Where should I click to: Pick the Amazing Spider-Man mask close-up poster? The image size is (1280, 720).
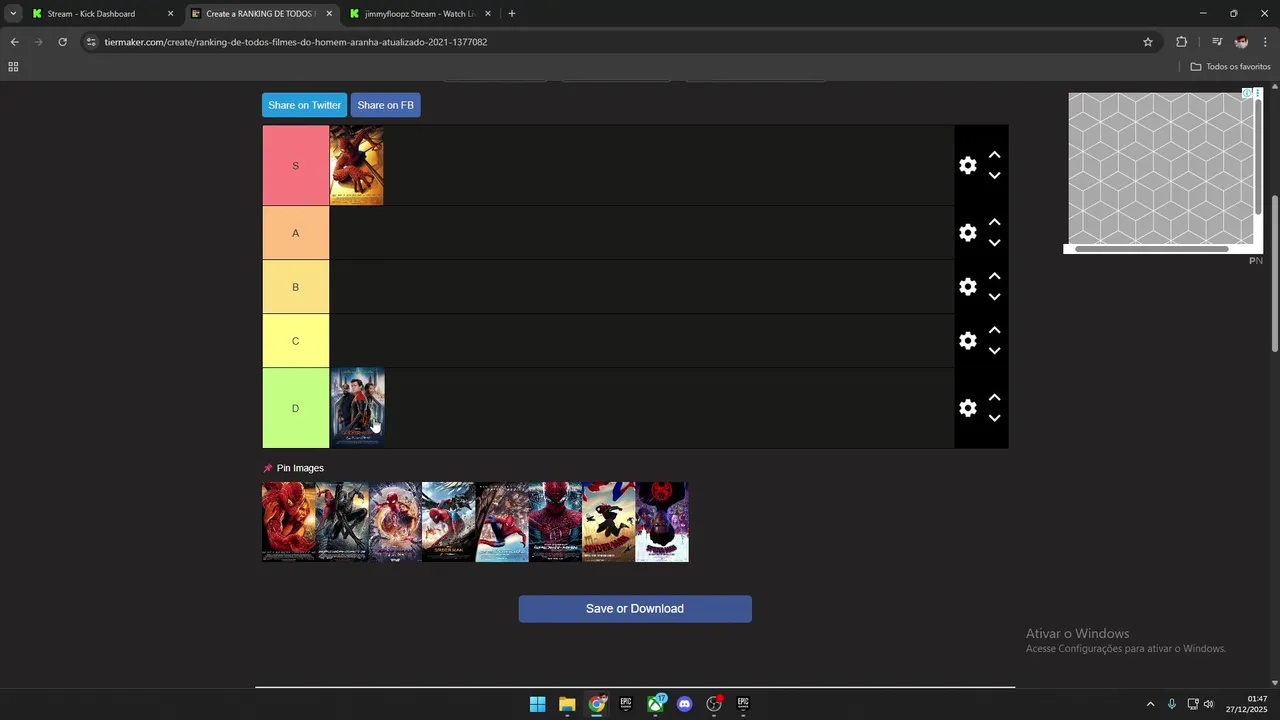tap(555, 522)
